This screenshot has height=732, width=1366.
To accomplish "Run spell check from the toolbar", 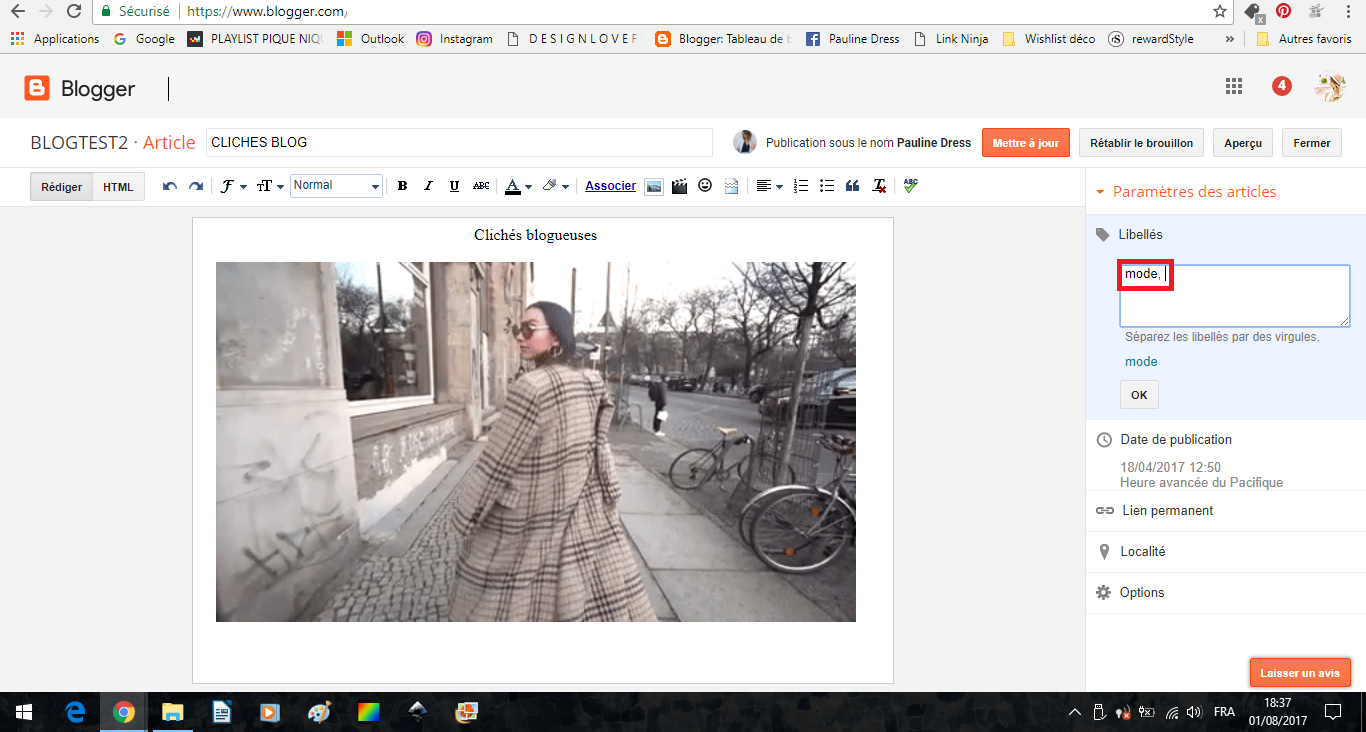I will tap(910, 185).
